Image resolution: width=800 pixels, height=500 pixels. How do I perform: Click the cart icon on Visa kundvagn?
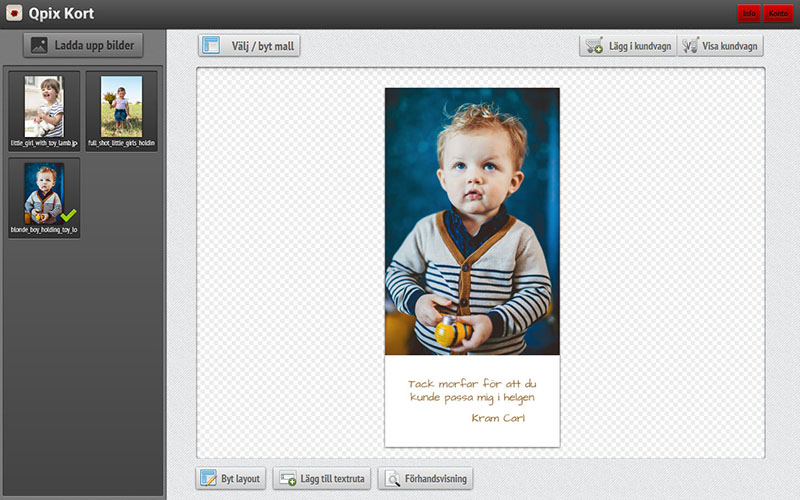690,45
